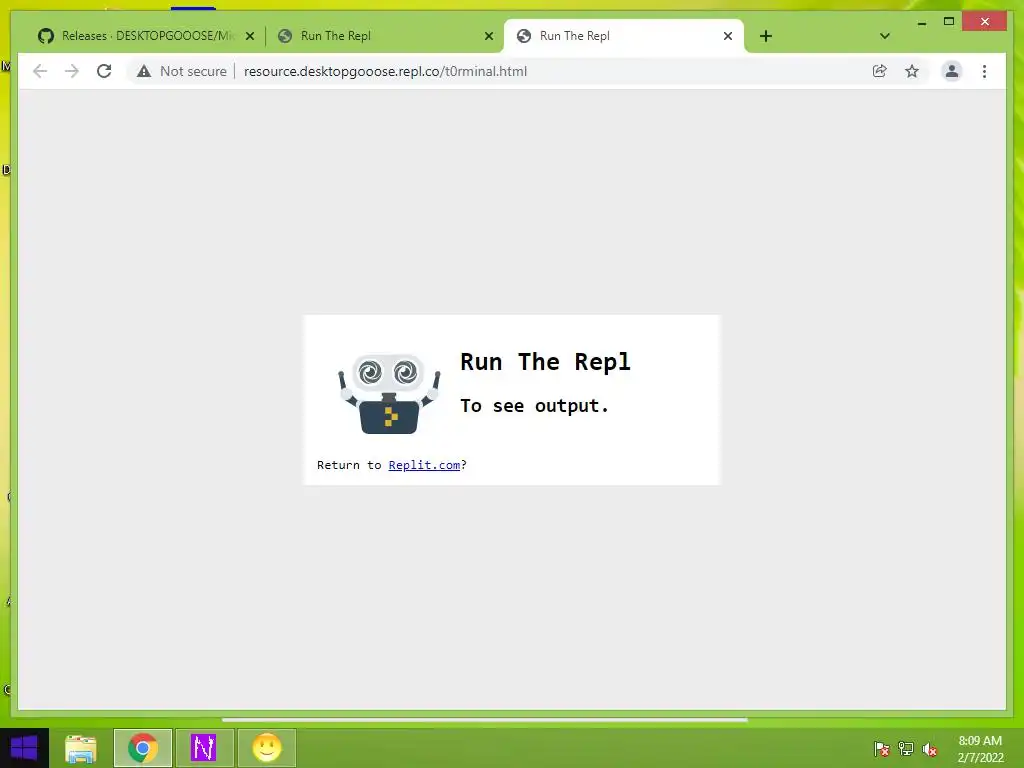Click the muted volume tray icon
This screenshot has height=768, width=1024.
point(930,748)
